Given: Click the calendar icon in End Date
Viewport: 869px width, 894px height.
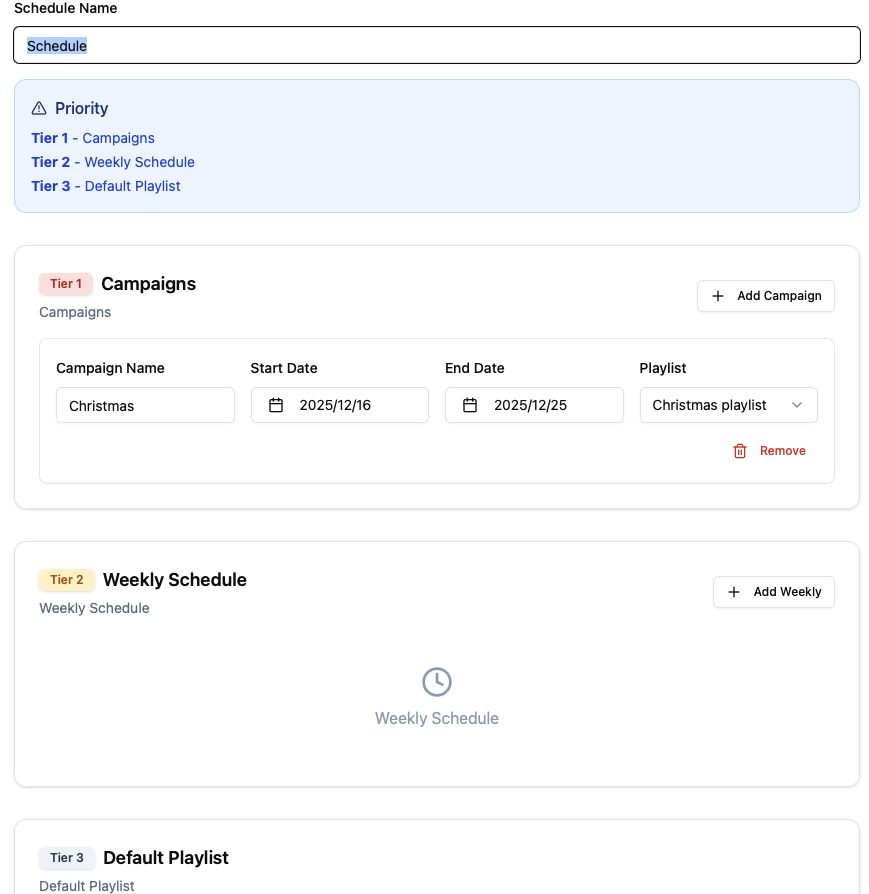Looking at the screenshot, I should tap(470, 405).
